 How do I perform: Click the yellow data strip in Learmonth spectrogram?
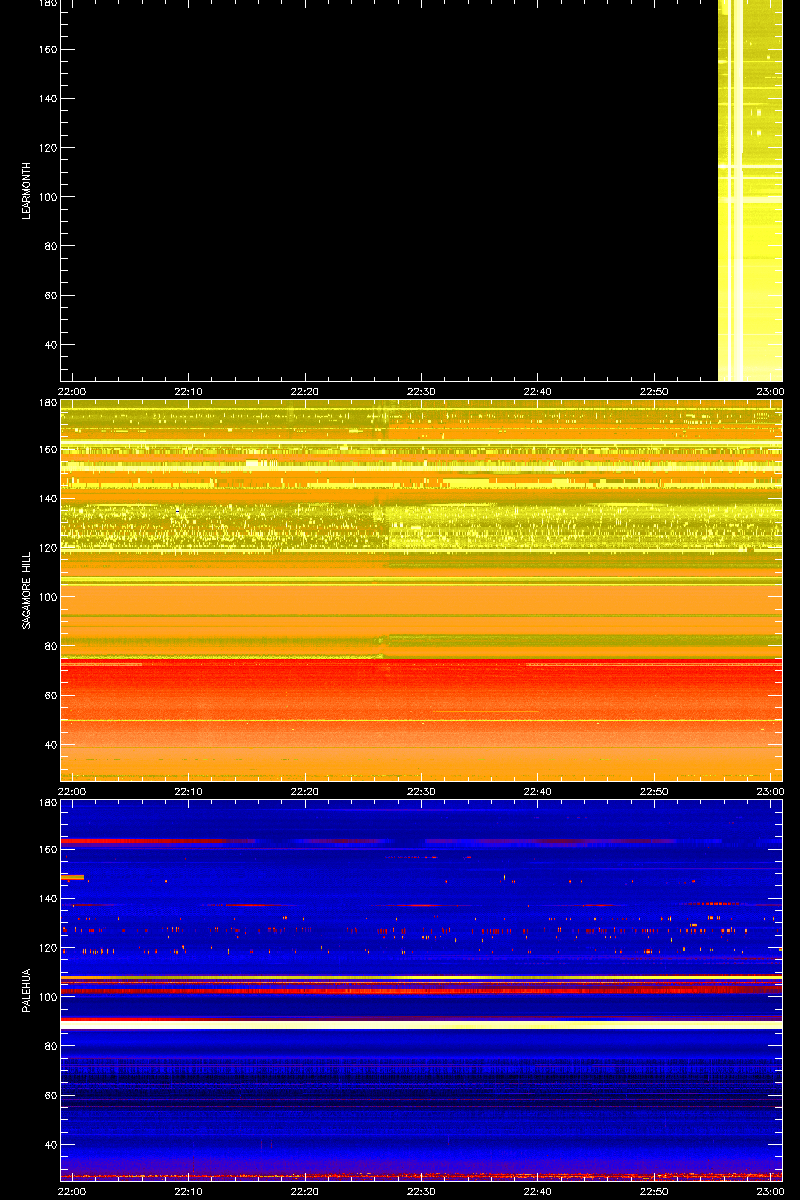(x=750, y=191)
